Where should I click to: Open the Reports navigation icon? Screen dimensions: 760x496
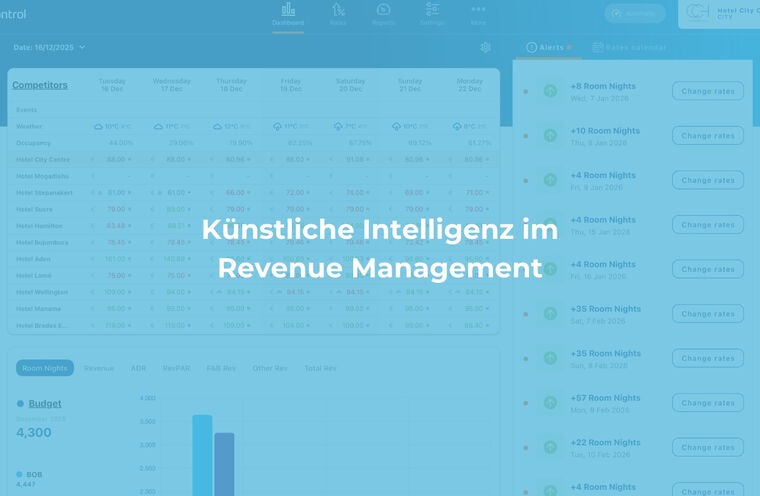[x=383, y=10]
